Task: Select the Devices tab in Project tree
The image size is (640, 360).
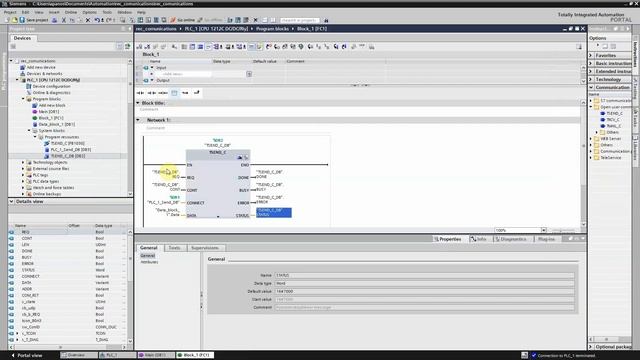Action: pyautogui.click(x=22, y=38)
